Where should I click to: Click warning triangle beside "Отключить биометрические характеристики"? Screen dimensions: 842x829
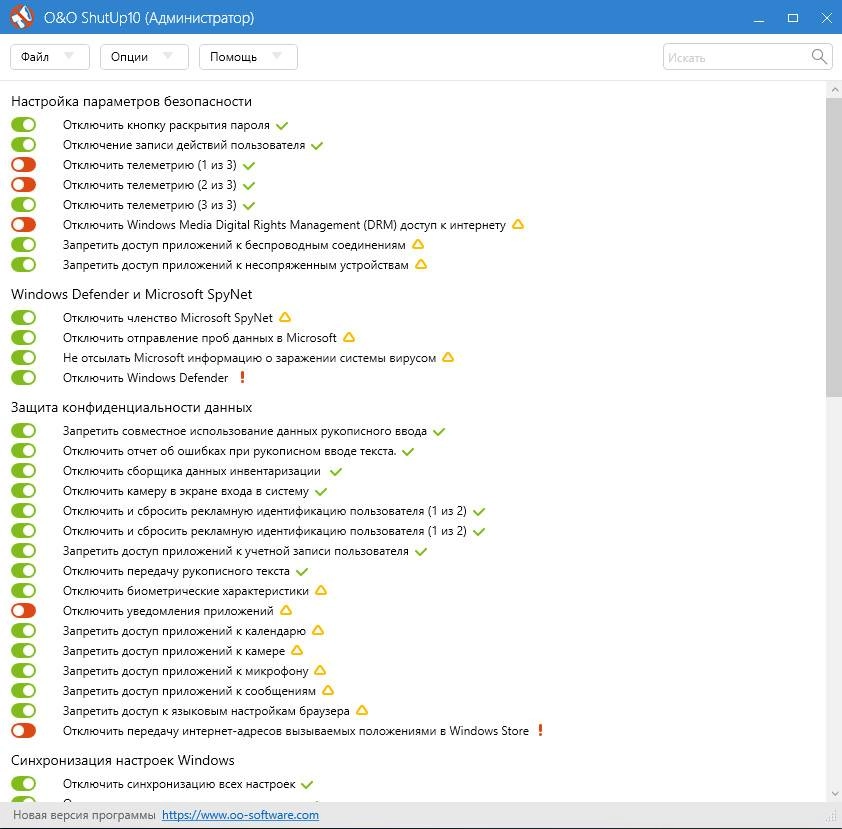tap(321, 591)
